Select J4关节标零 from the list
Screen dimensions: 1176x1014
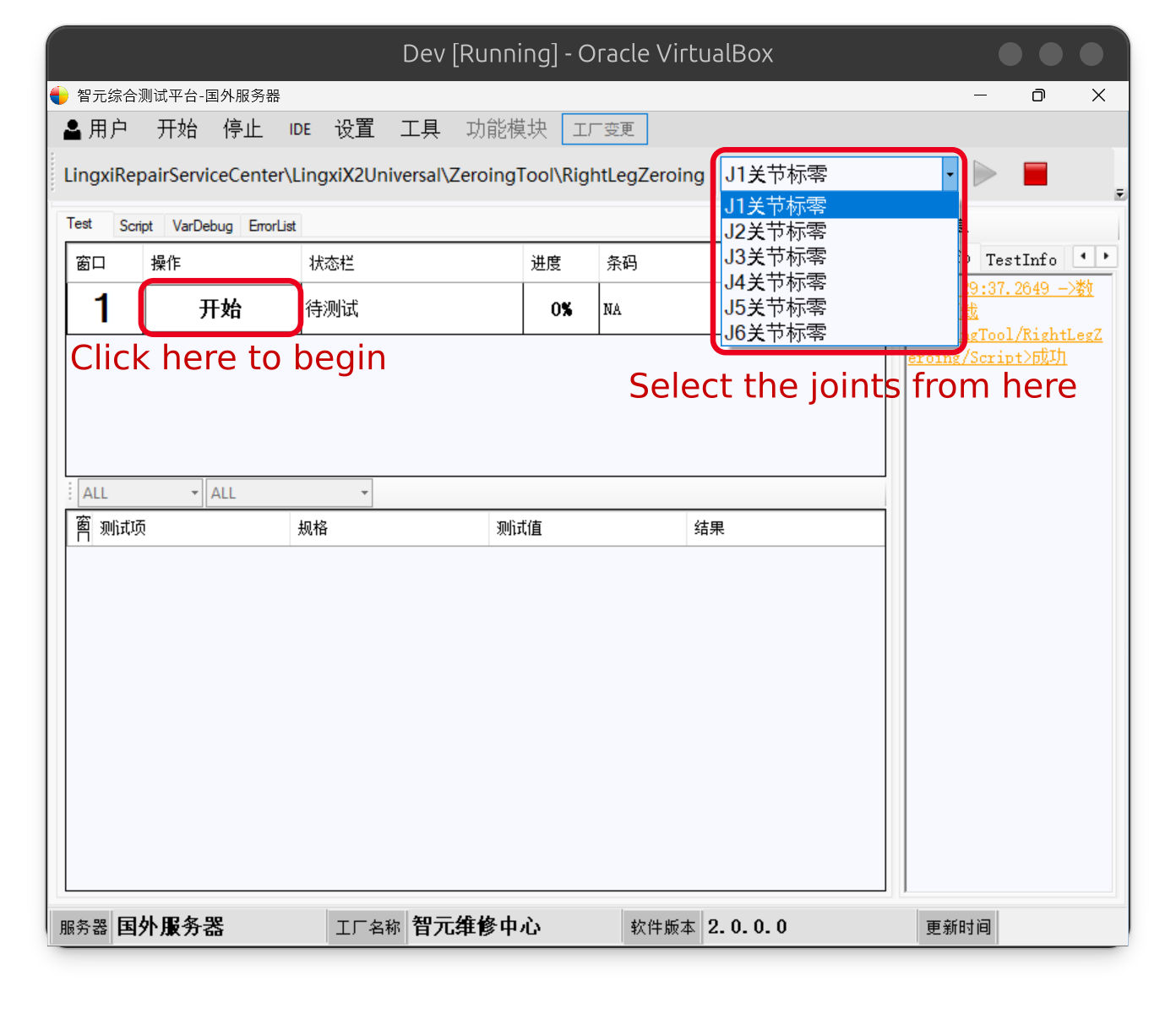[840, 281]
